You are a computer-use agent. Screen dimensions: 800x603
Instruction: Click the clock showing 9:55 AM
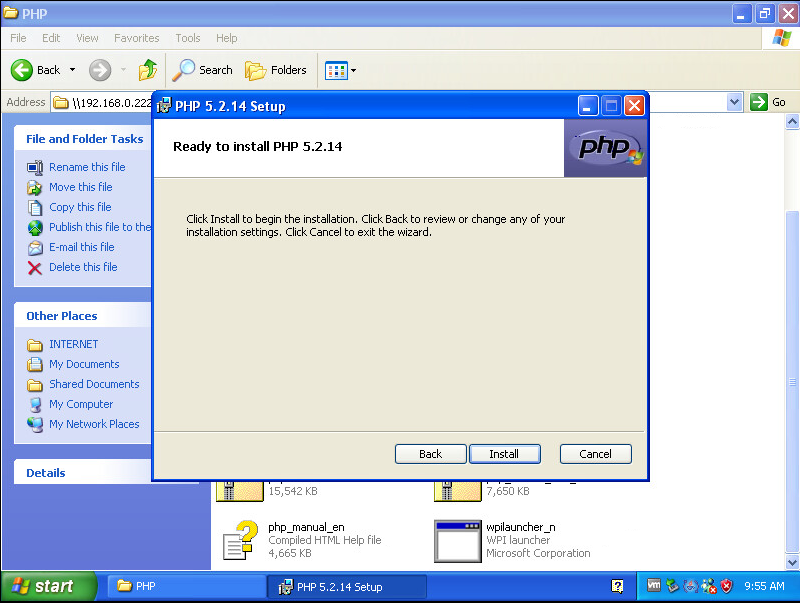click(764, 586)
